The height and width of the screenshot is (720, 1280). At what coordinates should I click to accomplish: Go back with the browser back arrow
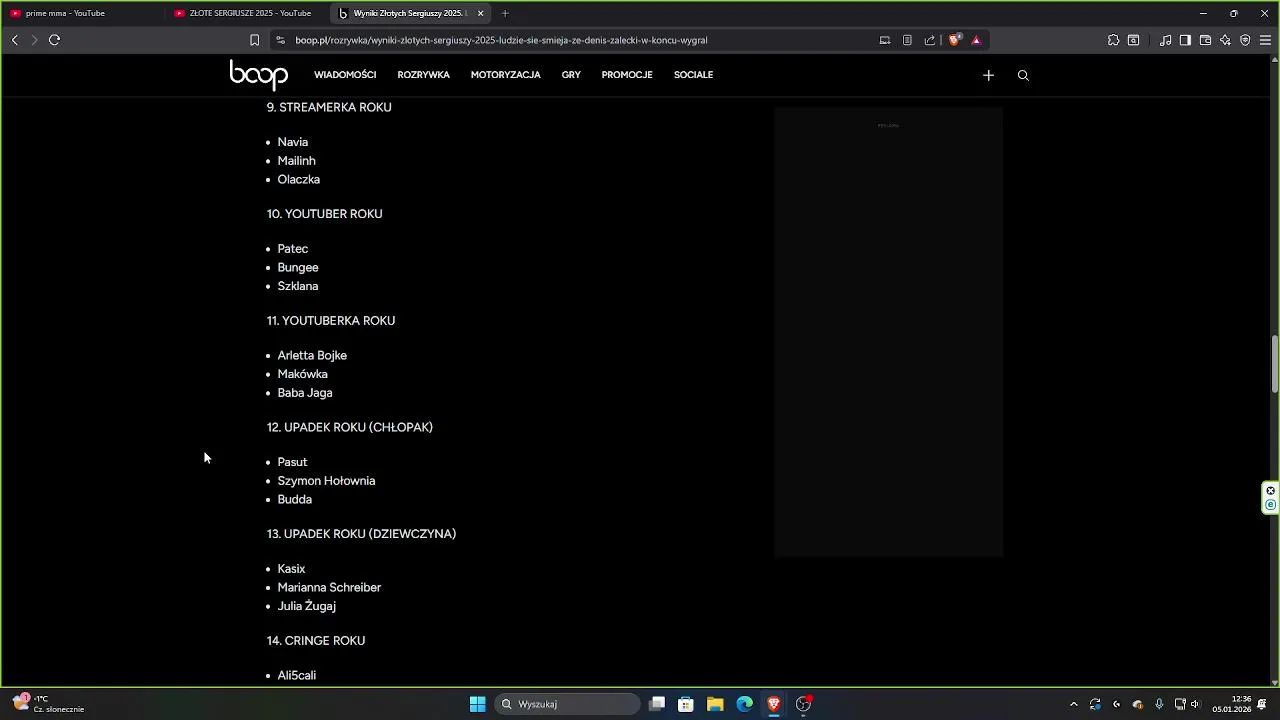[x=15, y=40]
